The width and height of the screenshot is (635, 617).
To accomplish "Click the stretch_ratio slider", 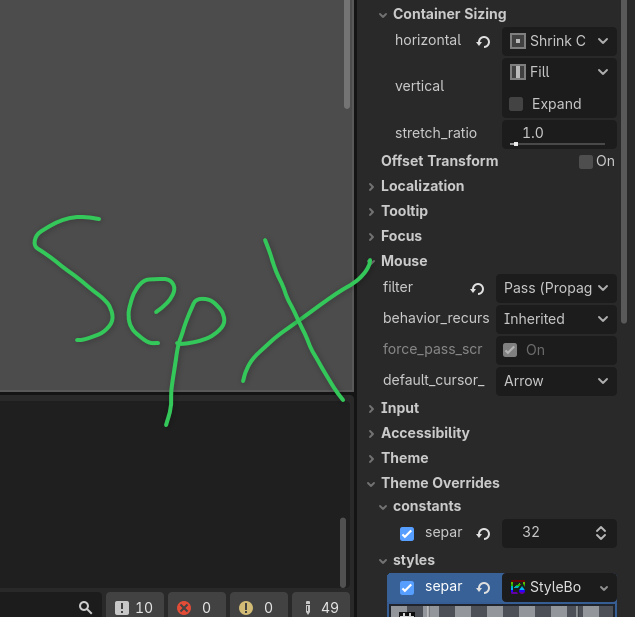I will (559, 144).
